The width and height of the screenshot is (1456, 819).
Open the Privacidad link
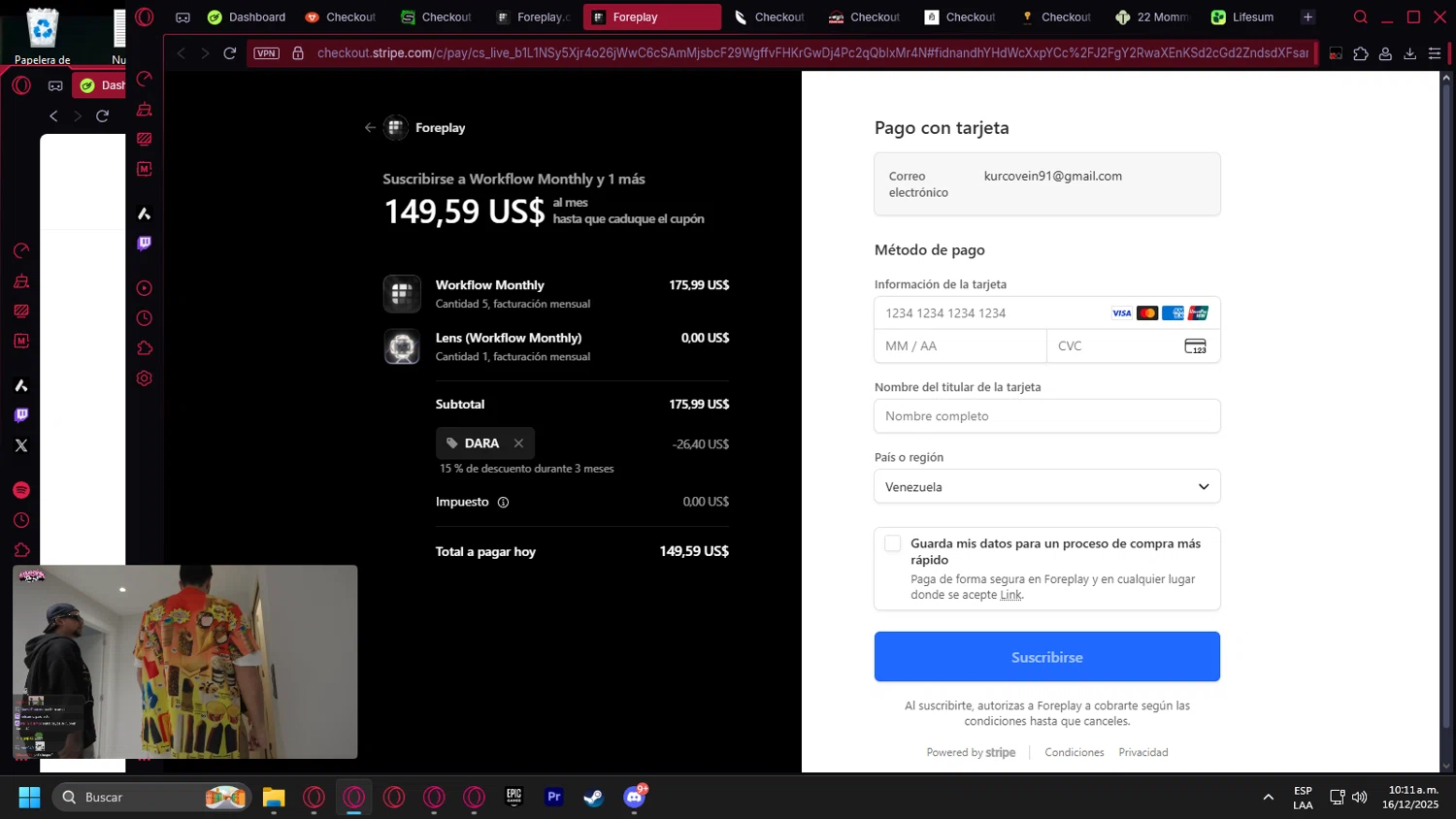(1143, 752)
